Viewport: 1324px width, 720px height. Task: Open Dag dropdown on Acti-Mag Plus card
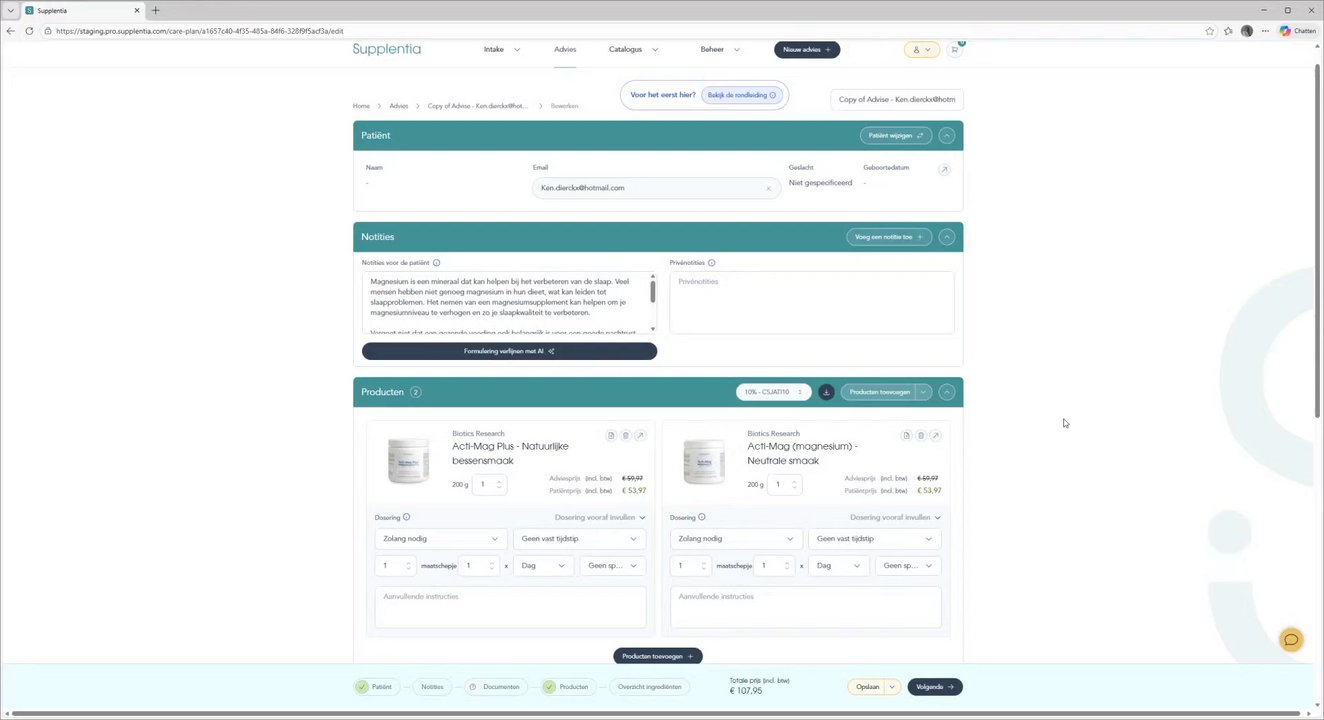(543, 566)
